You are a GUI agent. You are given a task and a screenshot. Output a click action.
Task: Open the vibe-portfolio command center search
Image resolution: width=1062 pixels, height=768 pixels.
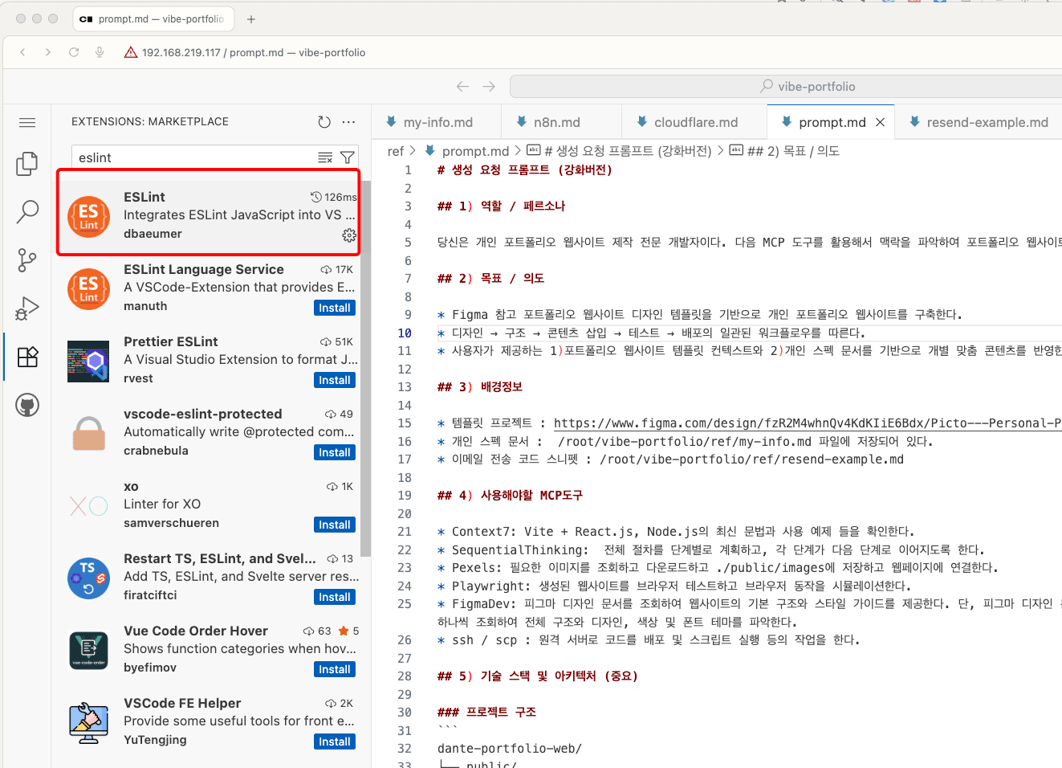coord(786,87)
